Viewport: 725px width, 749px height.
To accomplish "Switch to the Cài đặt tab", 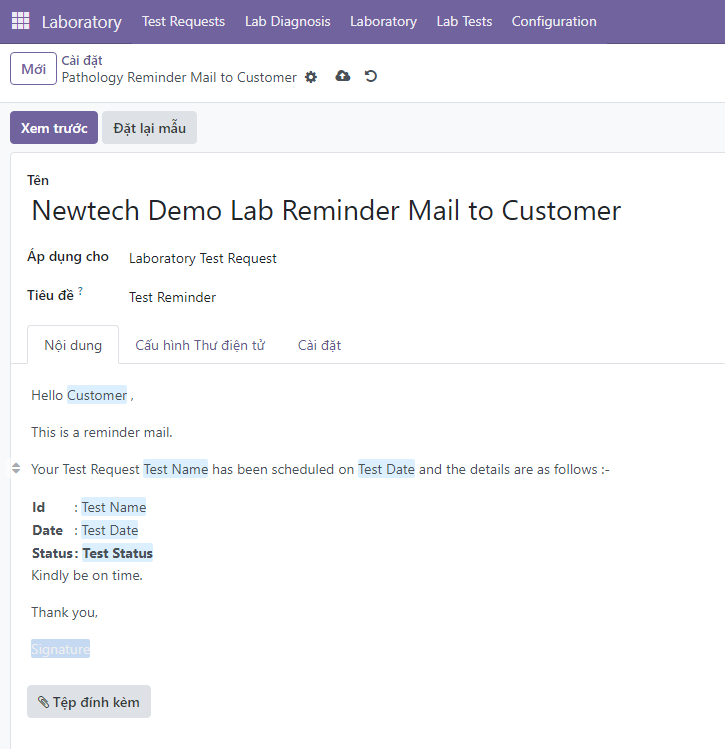I will [x=319, y=345].
